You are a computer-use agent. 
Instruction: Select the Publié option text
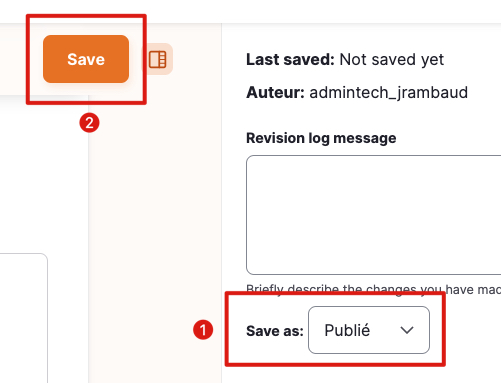[347, 330]
